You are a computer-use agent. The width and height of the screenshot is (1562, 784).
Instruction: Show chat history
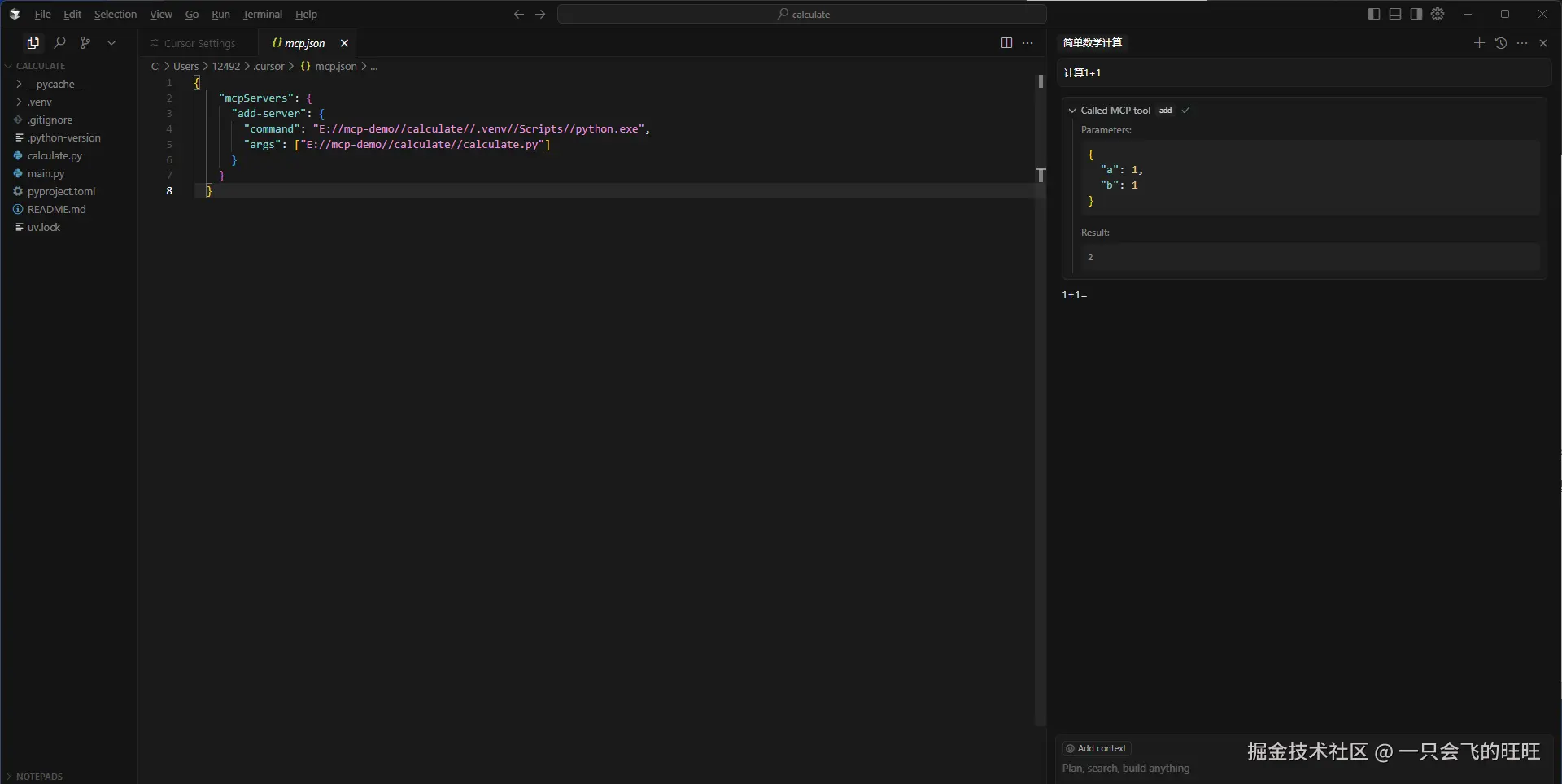click(1501, 43)
